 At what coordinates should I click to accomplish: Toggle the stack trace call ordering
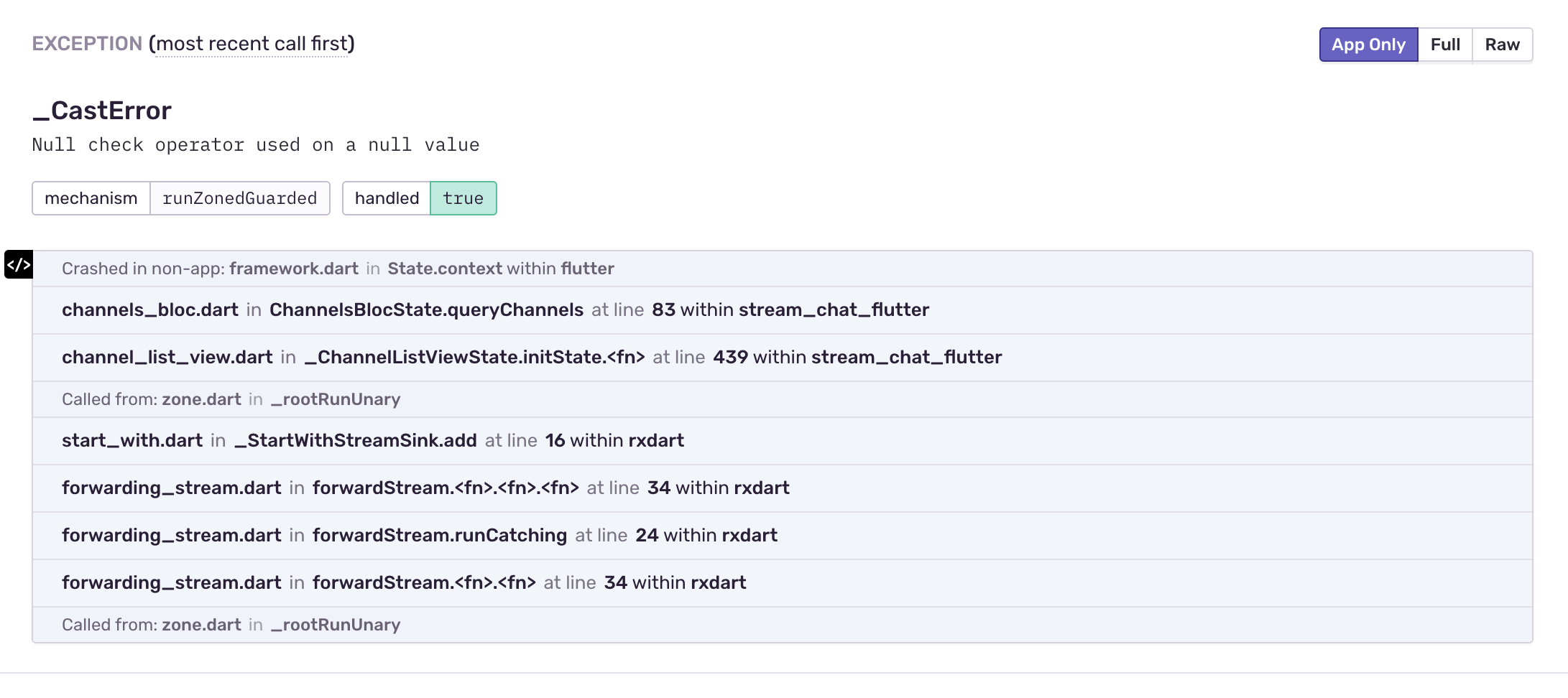pyautogui.click(x=253, y=43)
